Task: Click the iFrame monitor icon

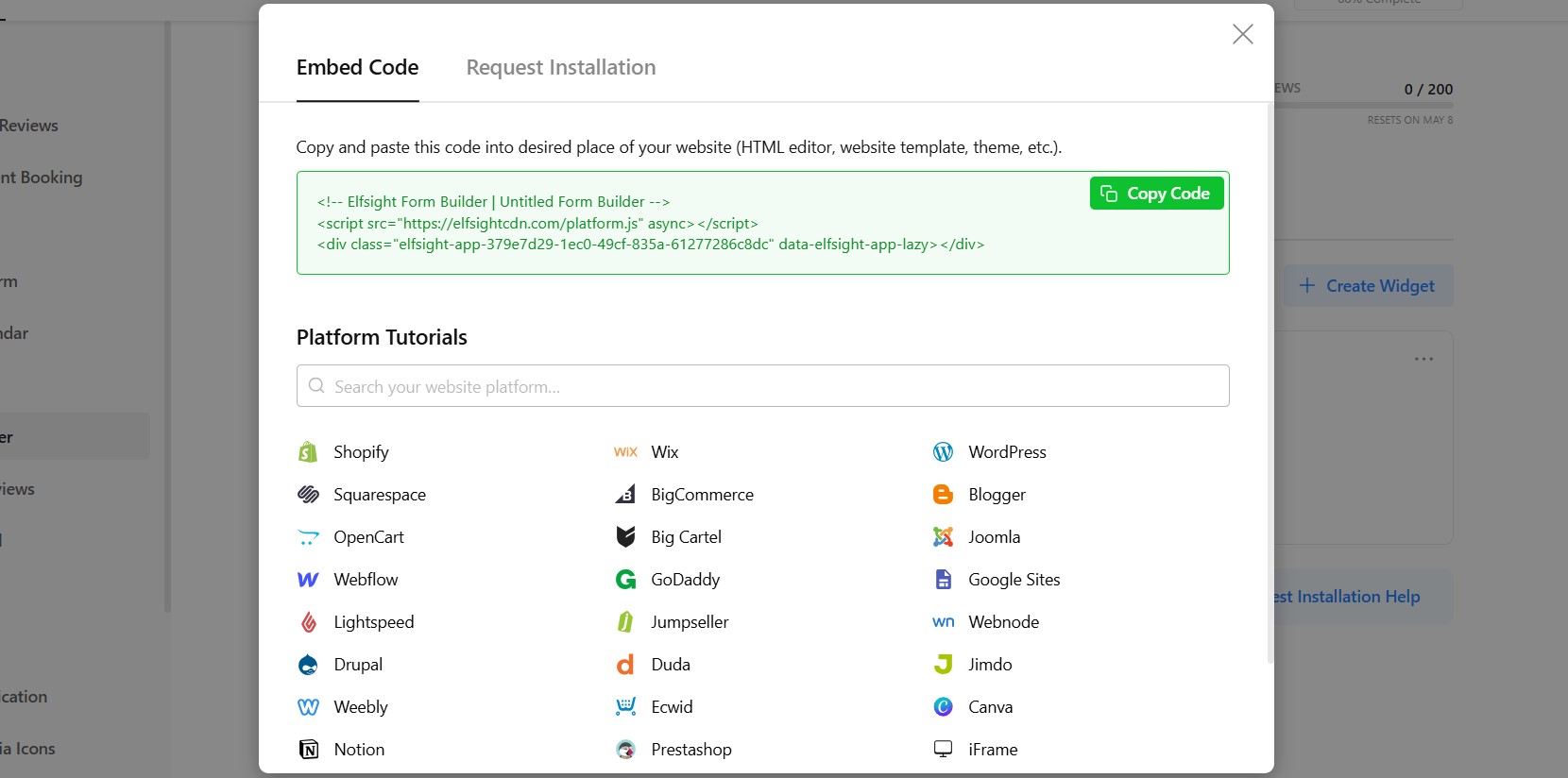Action: coord(943,750)
